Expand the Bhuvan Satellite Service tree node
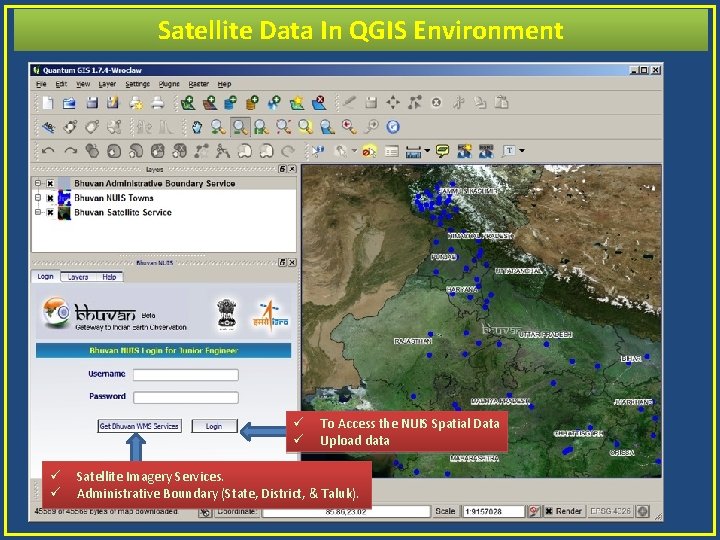This screenshot has width=720, height=540. click(x=38, y=212)
